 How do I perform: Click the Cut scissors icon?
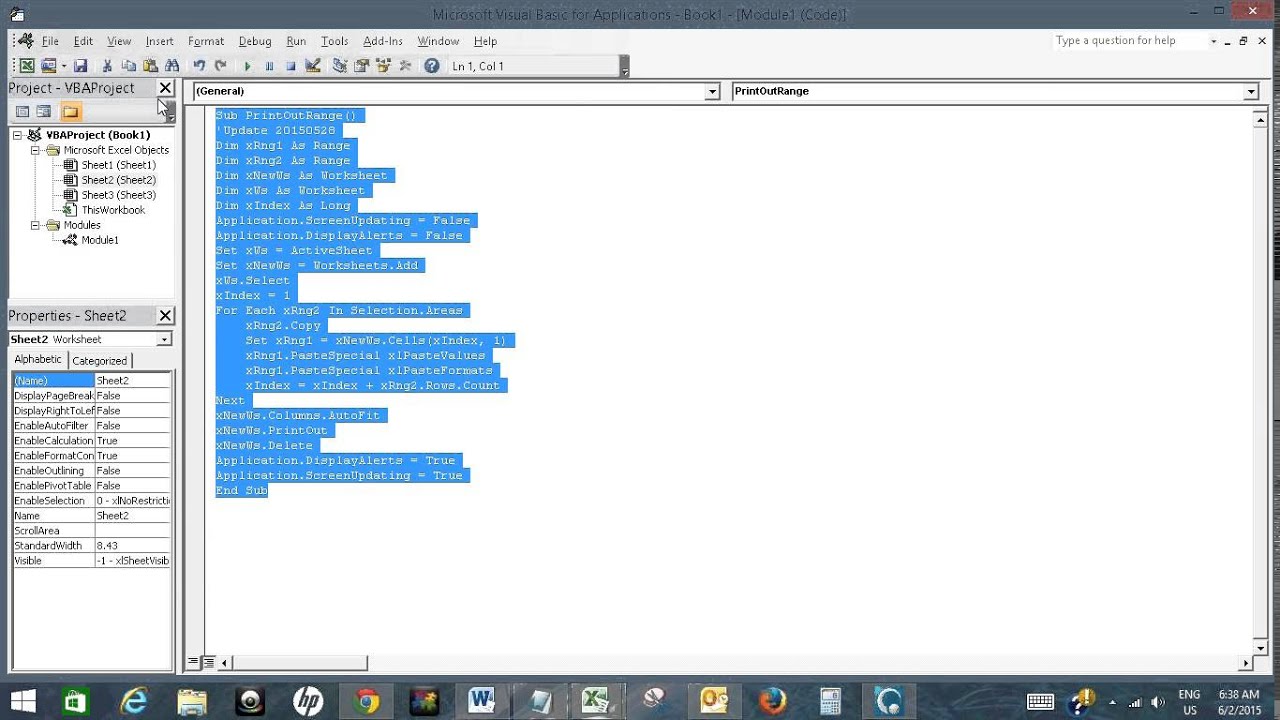(107, 66)
